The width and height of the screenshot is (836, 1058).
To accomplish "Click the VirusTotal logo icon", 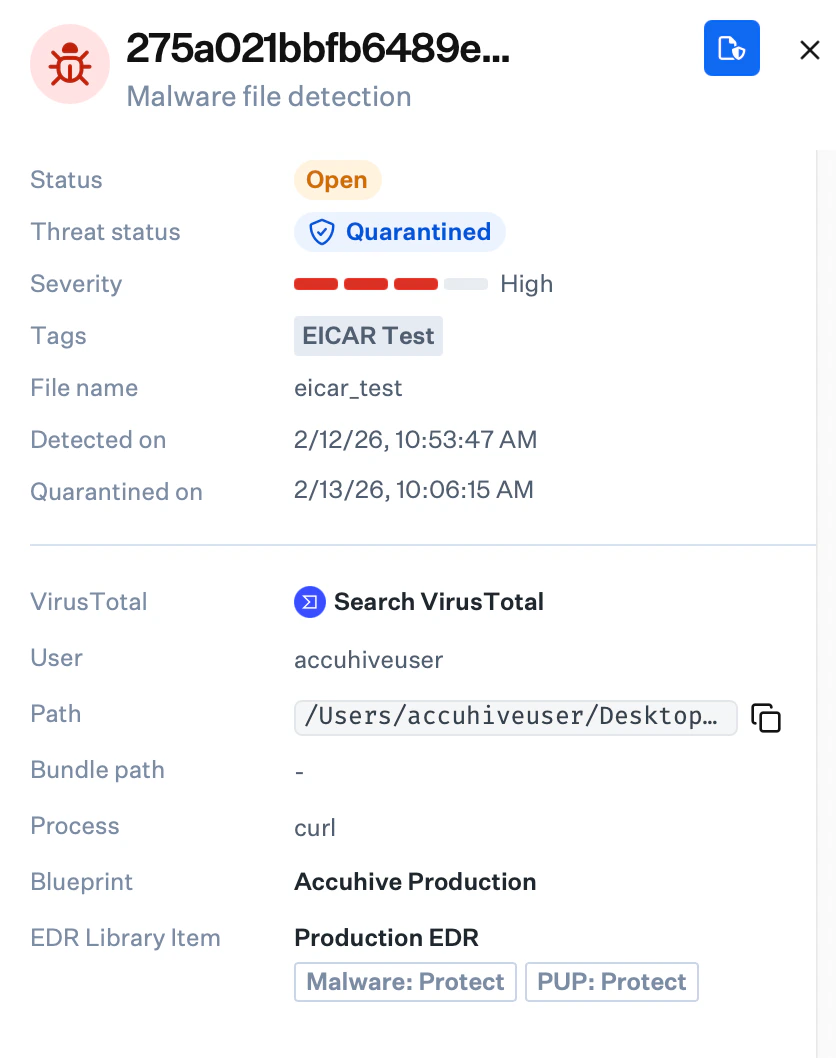I will [309, 602].
